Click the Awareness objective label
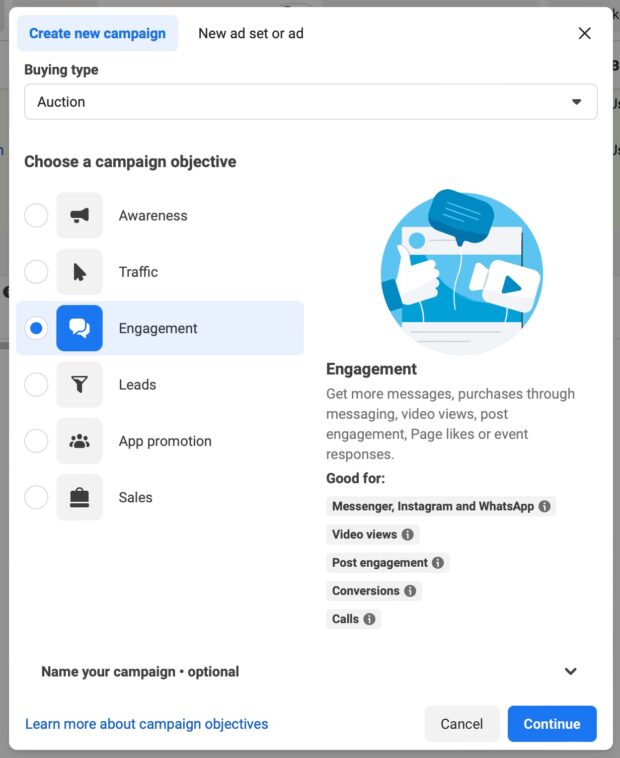Screen dimensions: 620x758 pyautogui.click(x=153, y=216)
